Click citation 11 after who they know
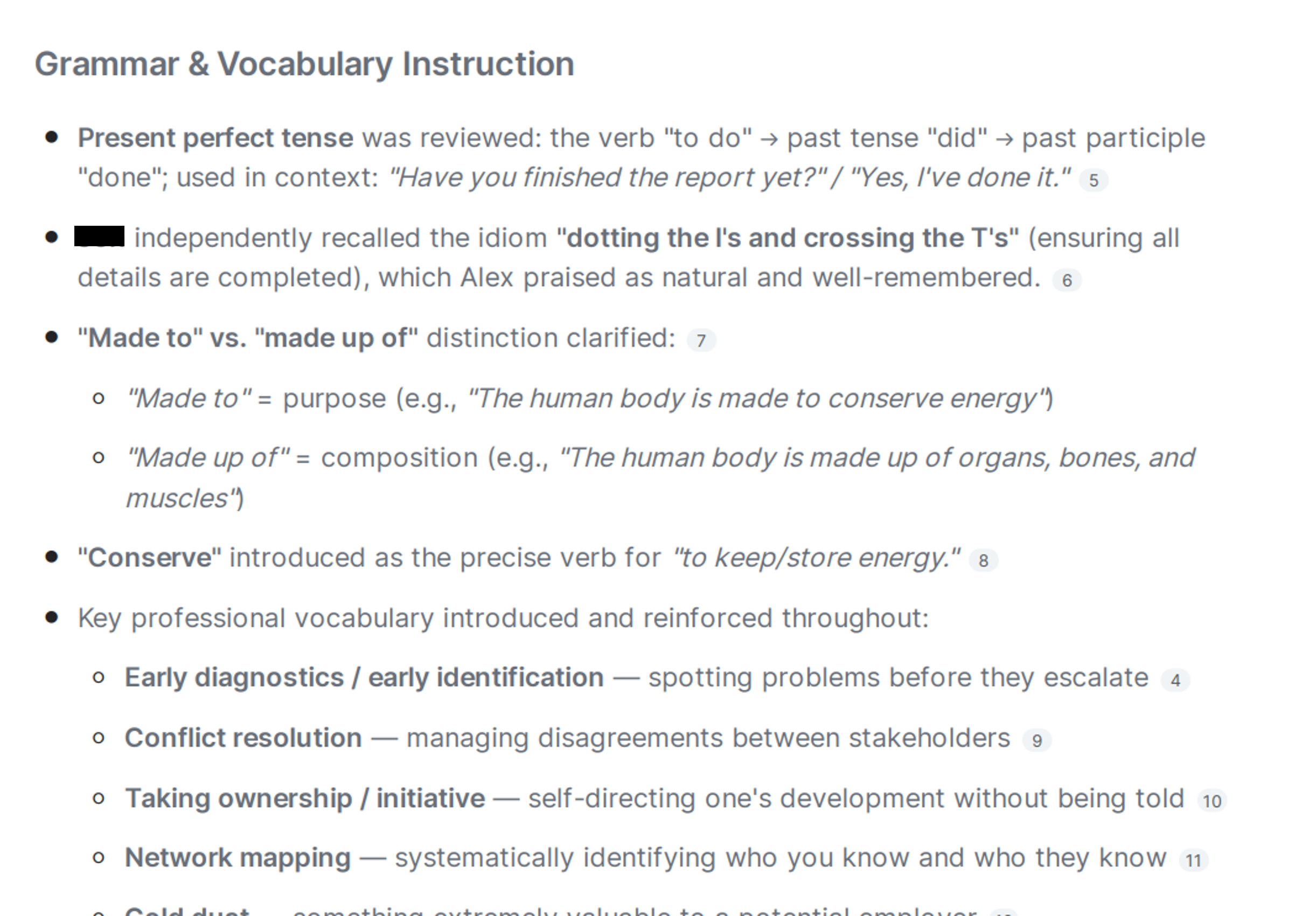The height and width of the screenshot is (916, 1316). [x=1193, y=861]
